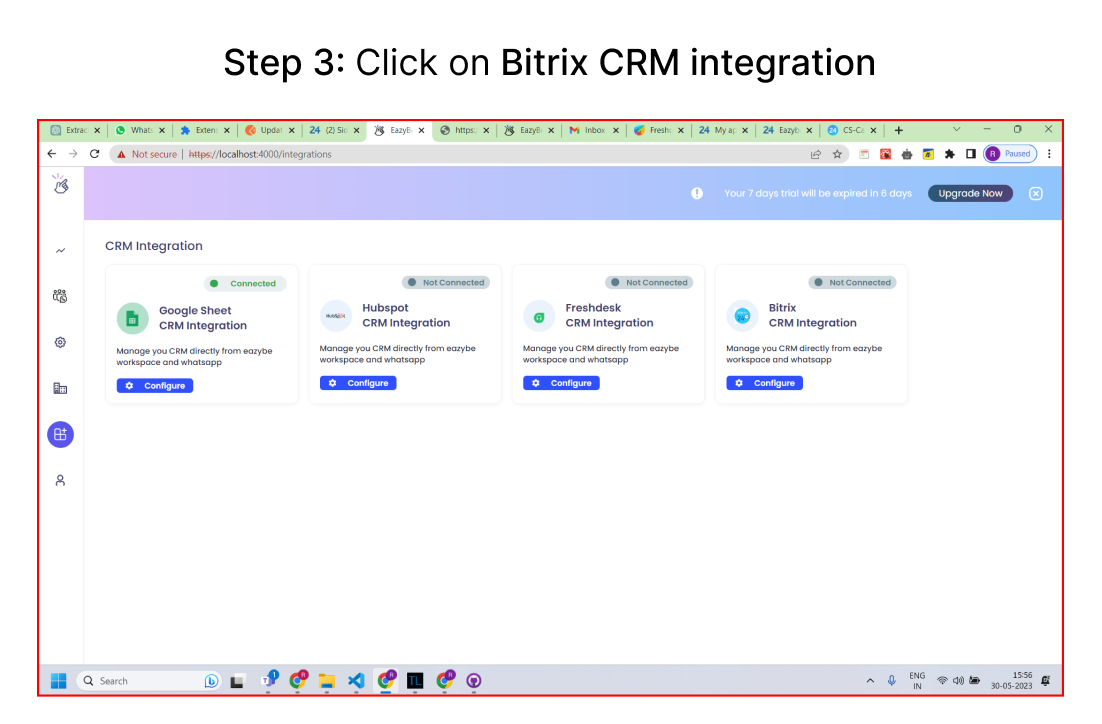Open the Chrome three-dot menu
1102x724 pixels.
pyautogui.click(x=1049, y=154)
